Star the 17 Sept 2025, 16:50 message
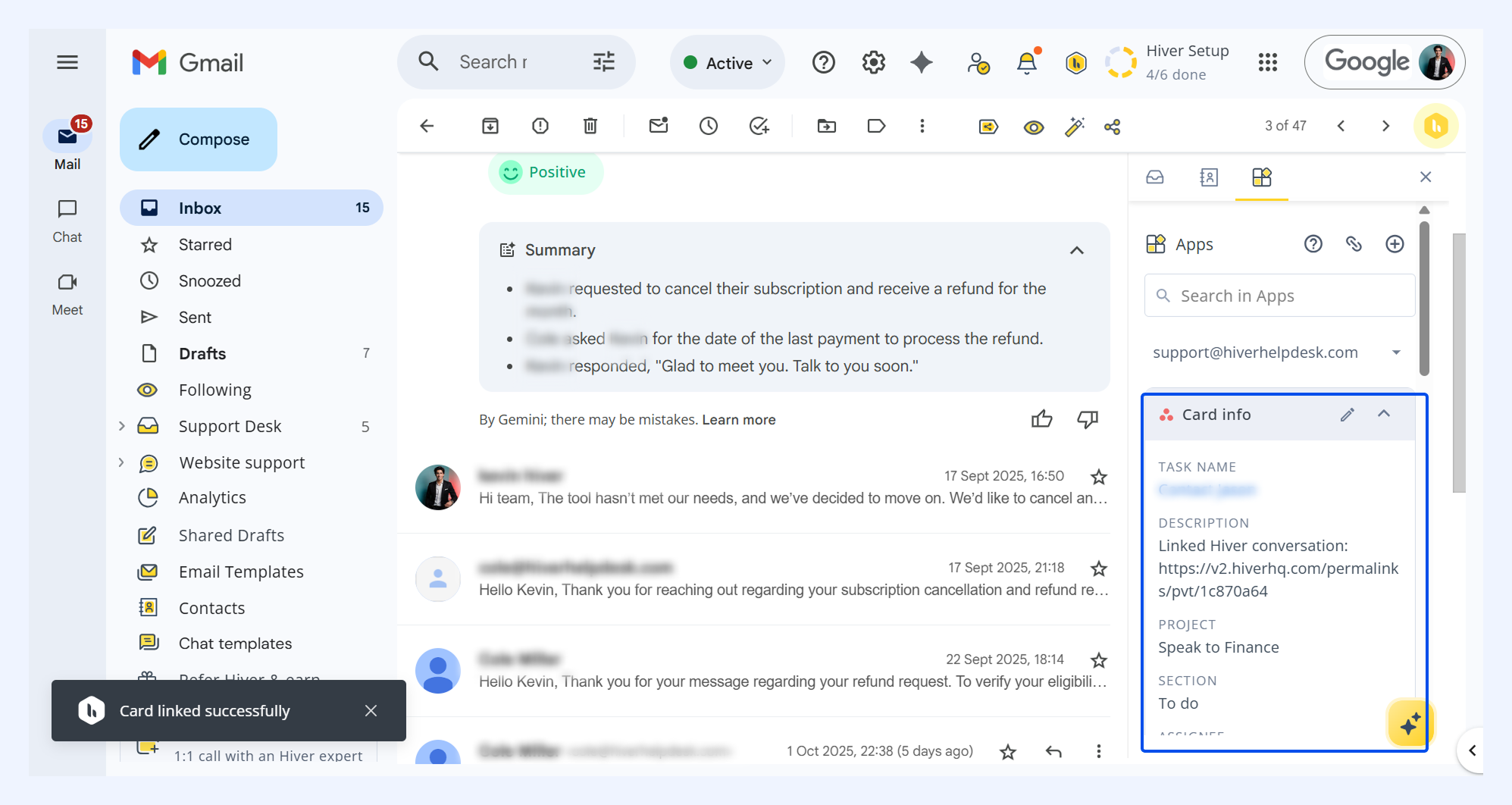The width and height of the screenshot is (1512, 805). tap(1099, 477)
